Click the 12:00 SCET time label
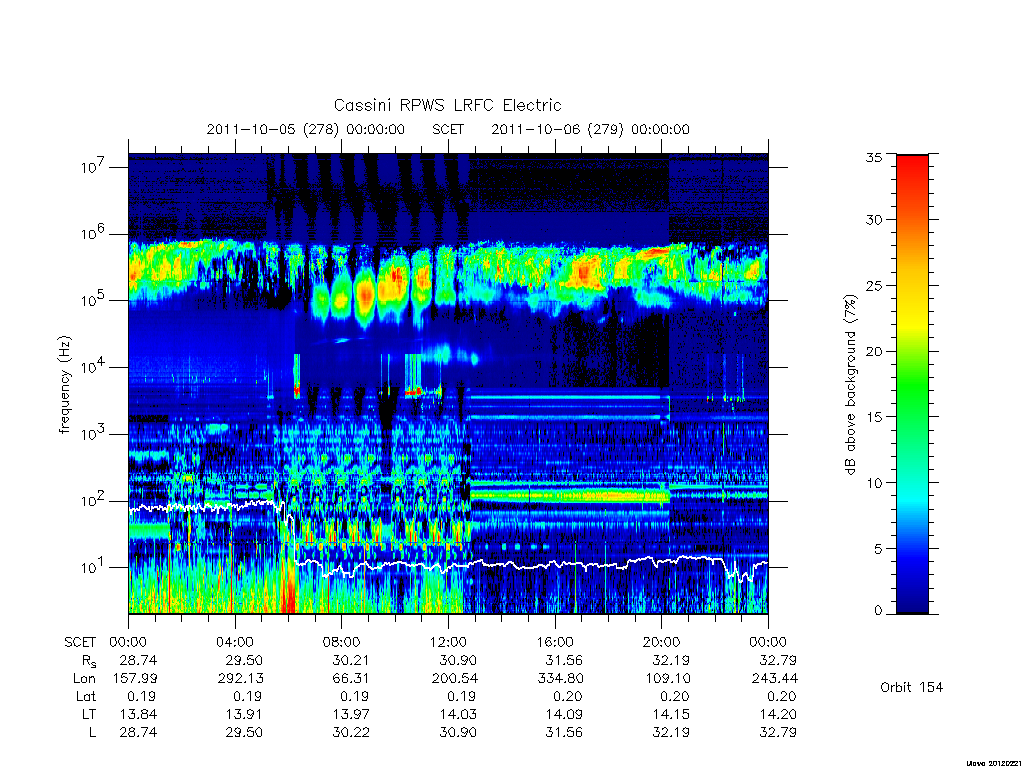Screen dimensions: 1024x768 tap(449, 642)
